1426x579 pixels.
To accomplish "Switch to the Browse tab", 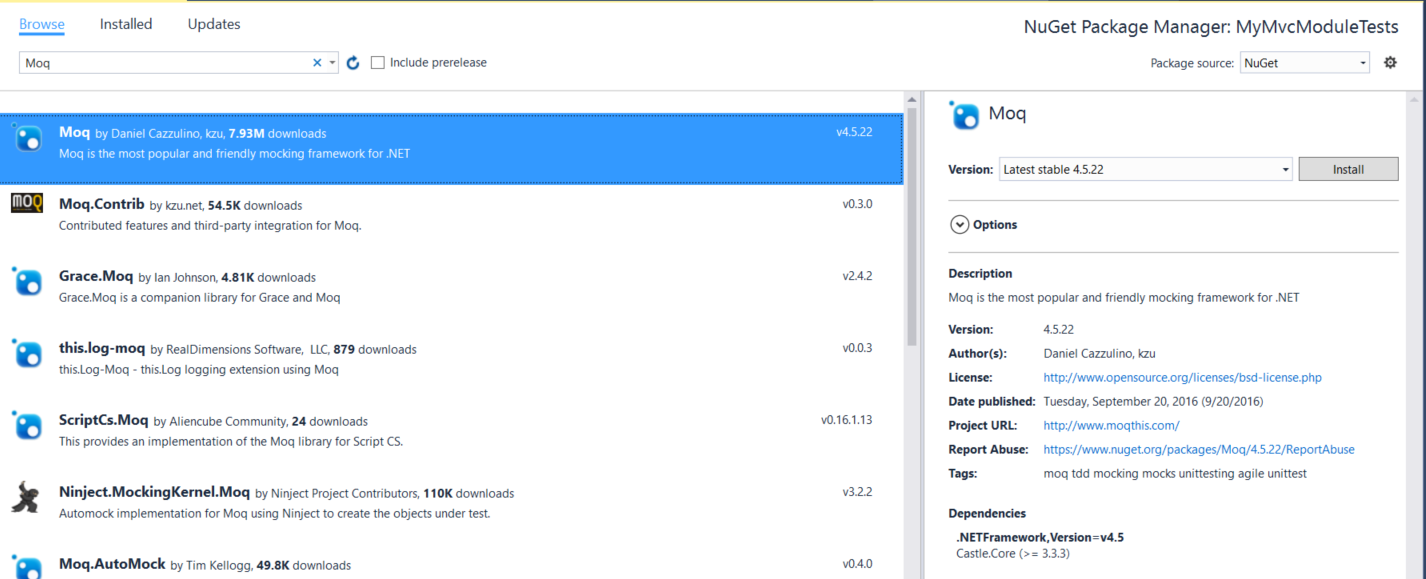I will 42,24.
